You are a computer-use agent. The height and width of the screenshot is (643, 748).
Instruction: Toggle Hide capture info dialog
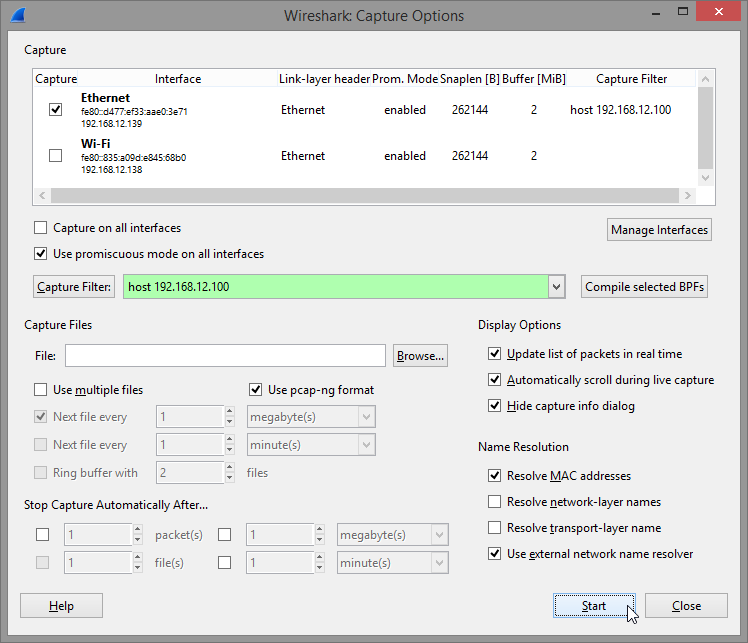click(x=494, y=405)
